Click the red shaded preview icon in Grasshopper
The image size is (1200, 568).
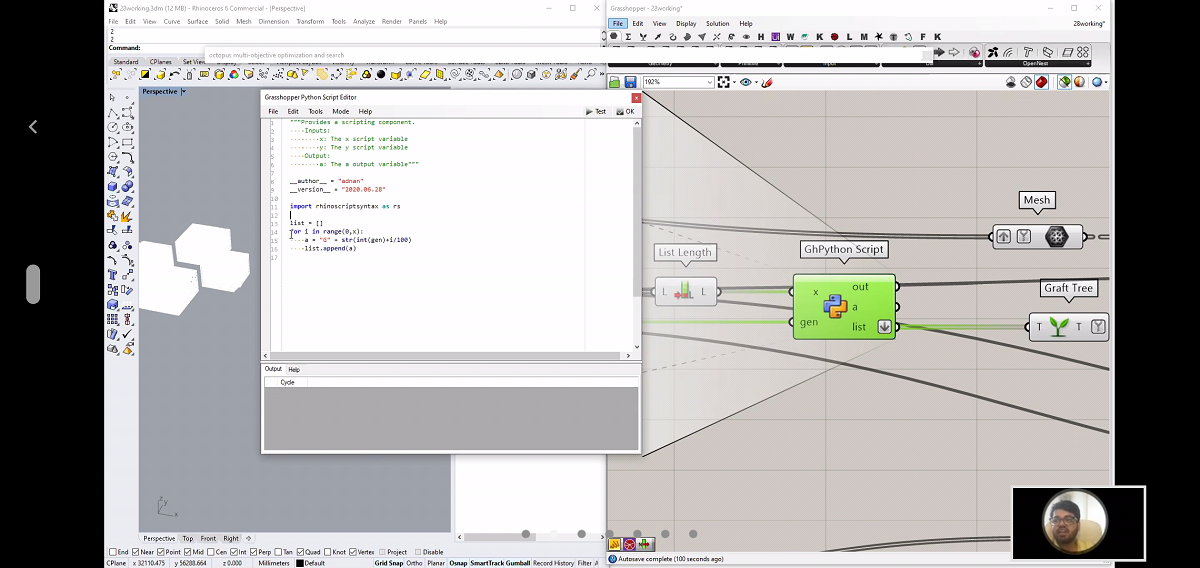[1041, 82]
